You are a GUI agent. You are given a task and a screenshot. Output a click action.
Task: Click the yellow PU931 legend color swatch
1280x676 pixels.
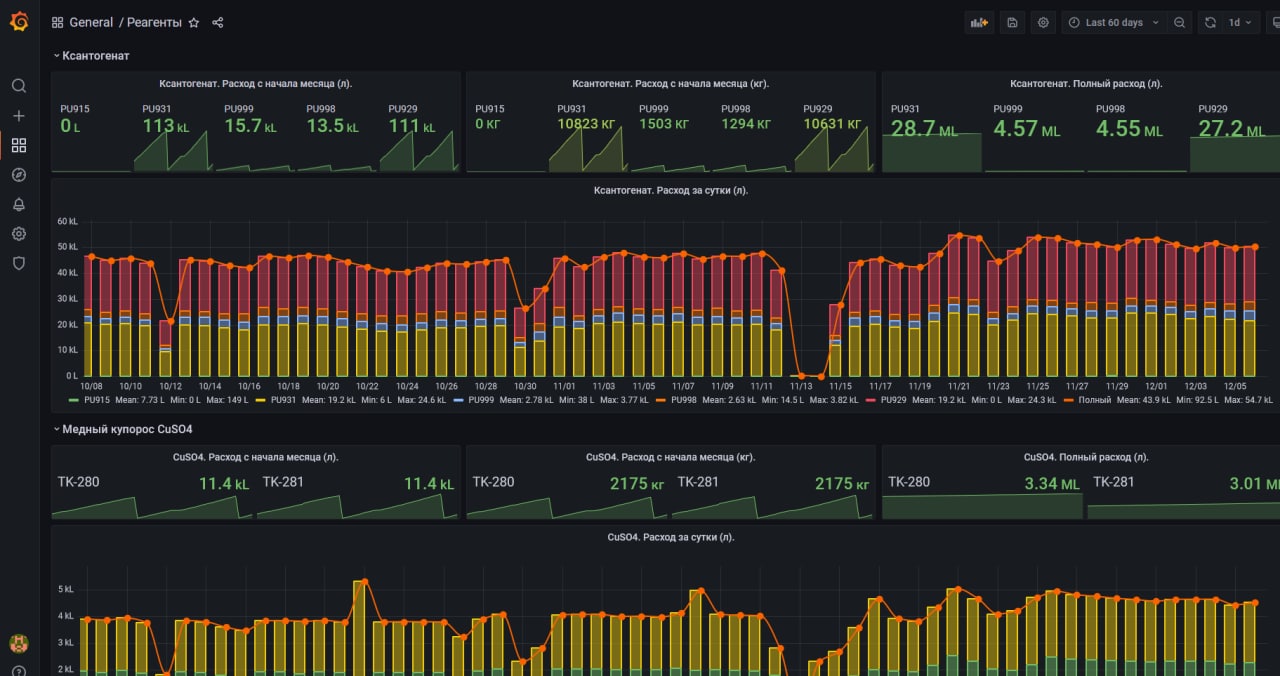click(262, 400)
